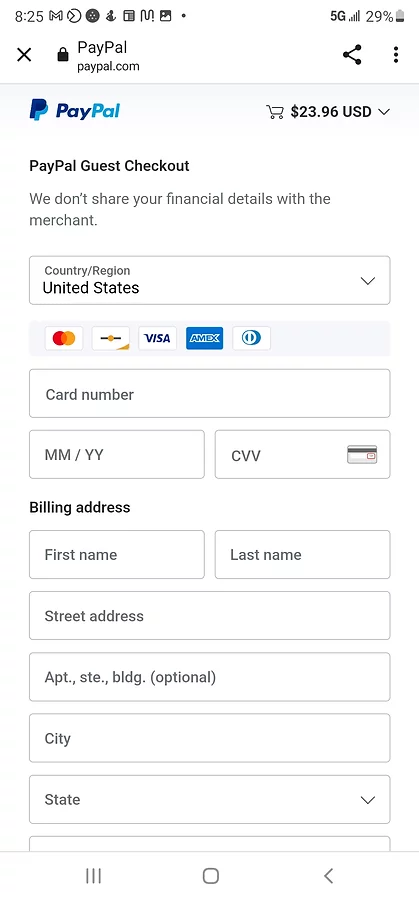Screen dimensions: 419x900
Task: Tap the padlock site security icon
Action: point(63,55)
